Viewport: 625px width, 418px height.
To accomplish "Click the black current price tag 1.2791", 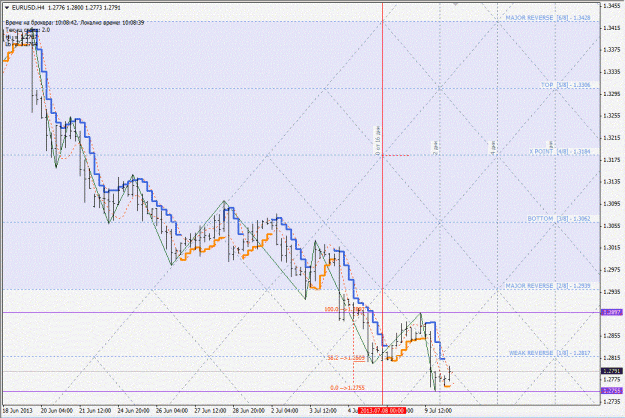I will [612, 371].
